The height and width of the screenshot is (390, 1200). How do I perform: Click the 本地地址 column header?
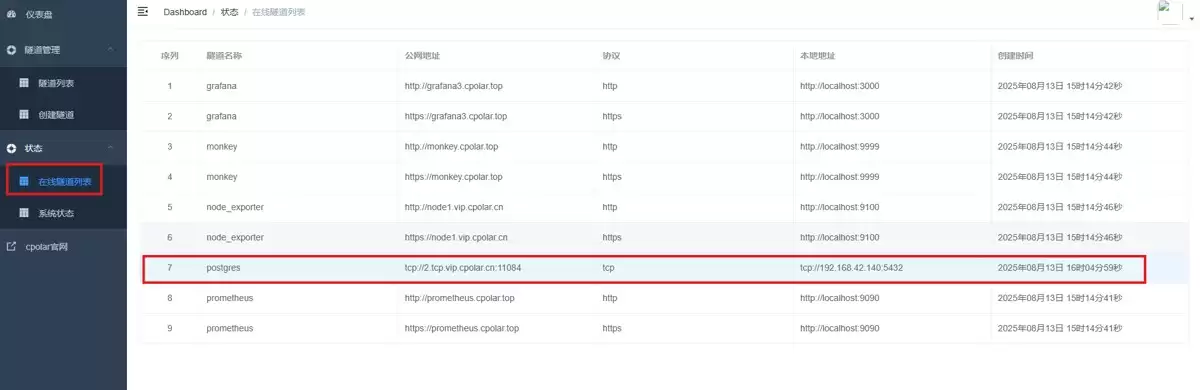tap(817, 55)
